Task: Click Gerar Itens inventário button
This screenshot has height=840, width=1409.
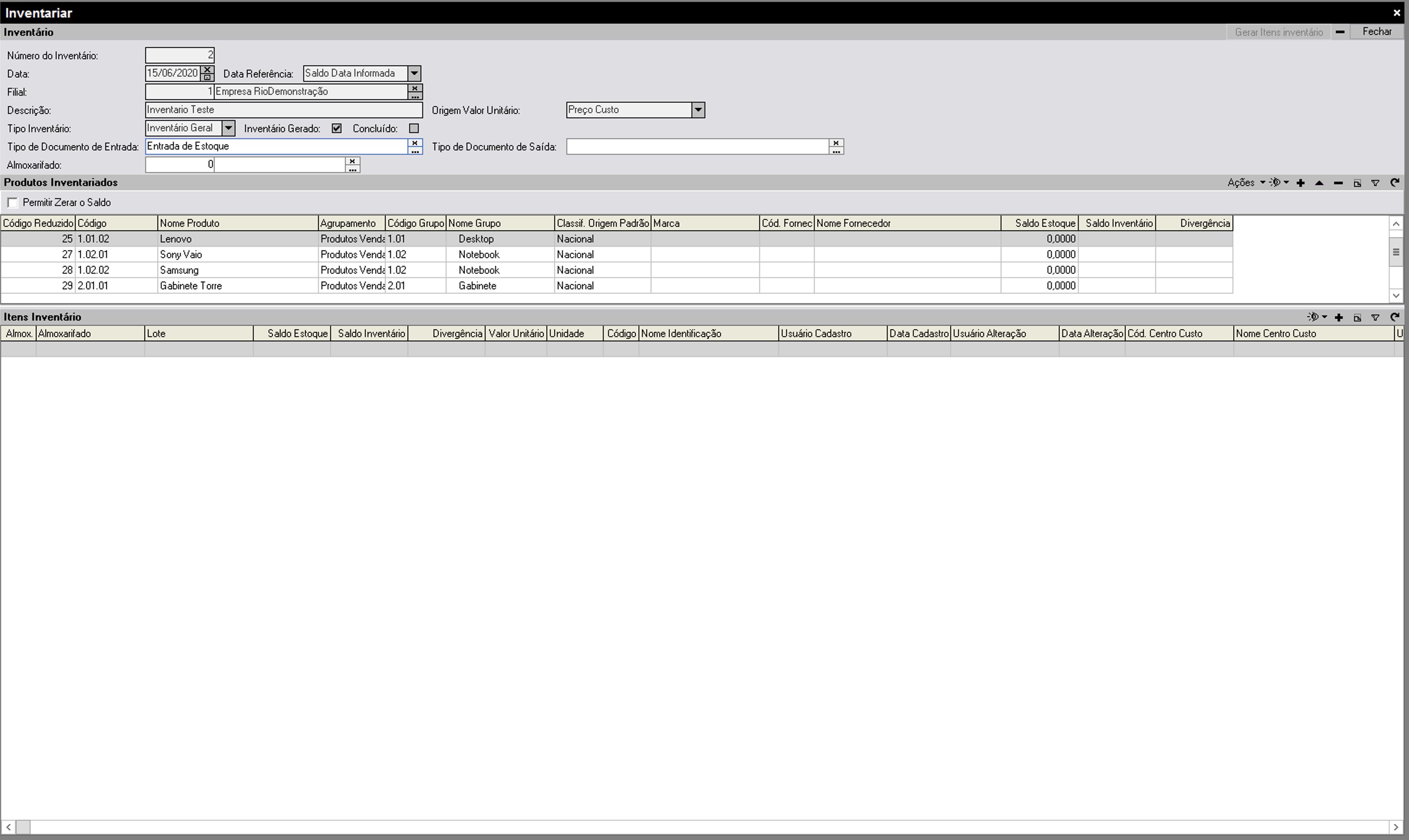Action: tap(1278, 32)
